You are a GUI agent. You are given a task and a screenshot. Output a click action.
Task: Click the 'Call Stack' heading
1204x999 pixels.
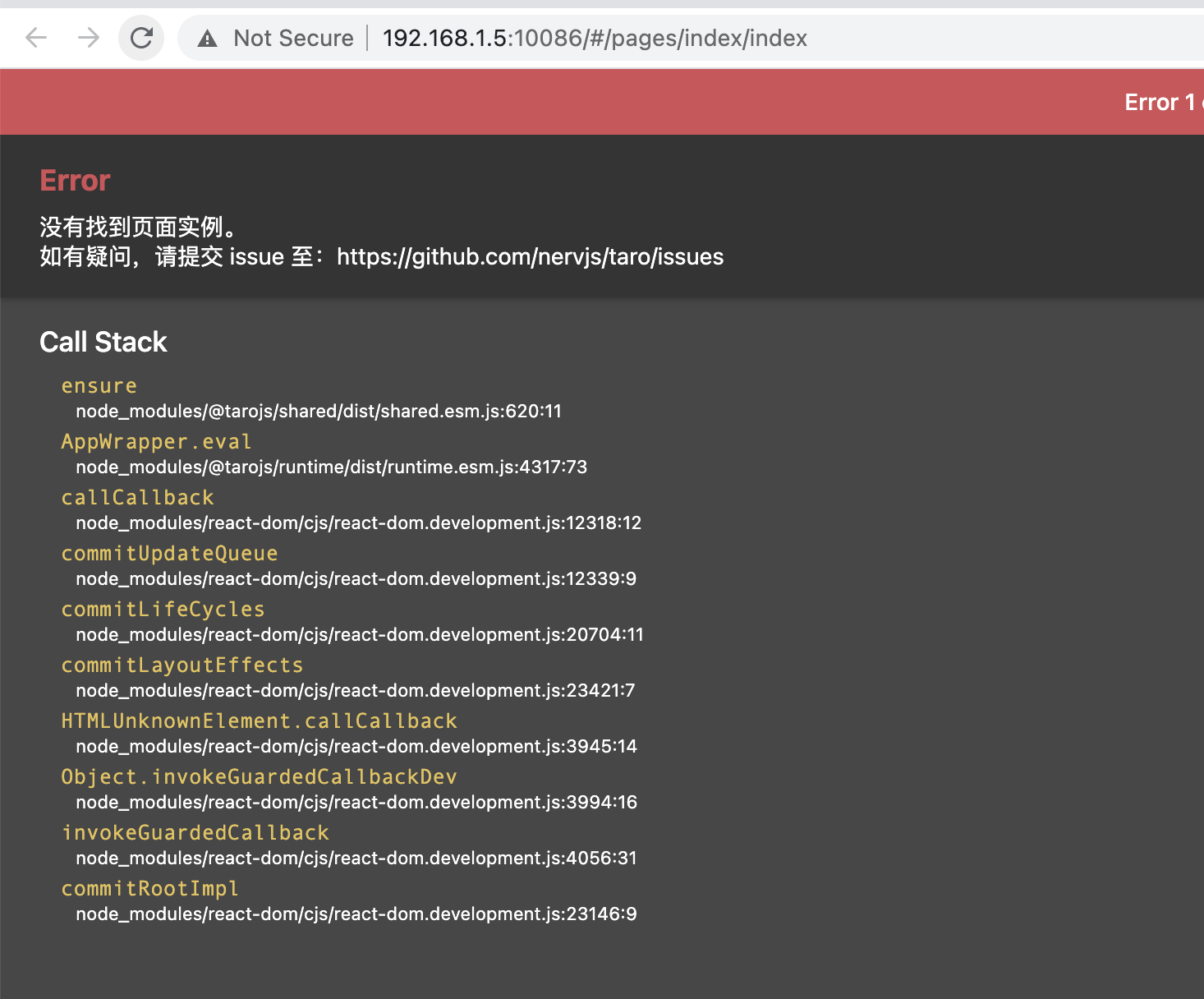pyautogui.click(x=103, y=342)
